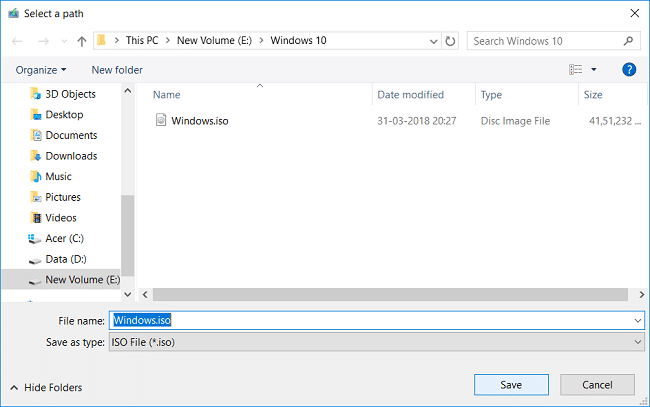The width and height of the screenshot is (650, 407).
Task: Open the Help button
Action: [x=629, y=69]
